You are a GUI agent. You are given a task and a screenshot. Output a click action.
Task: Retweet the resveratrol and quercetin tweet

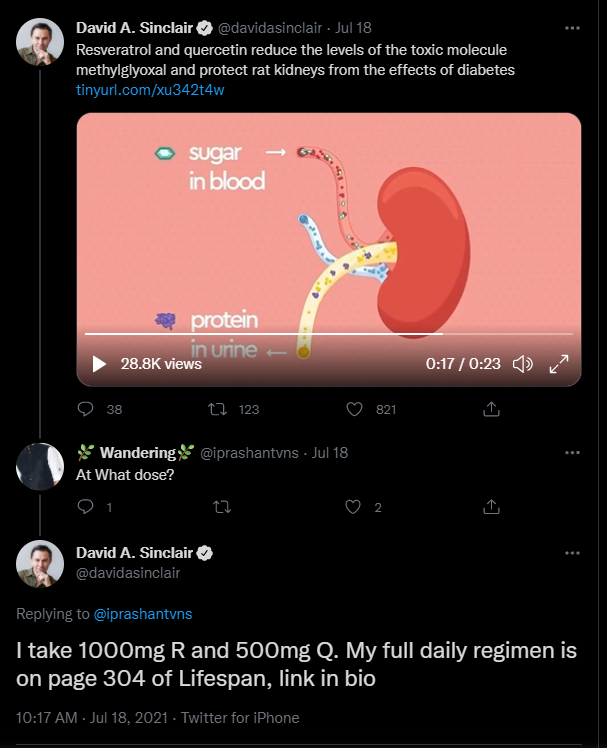click(x=216, y=409)
